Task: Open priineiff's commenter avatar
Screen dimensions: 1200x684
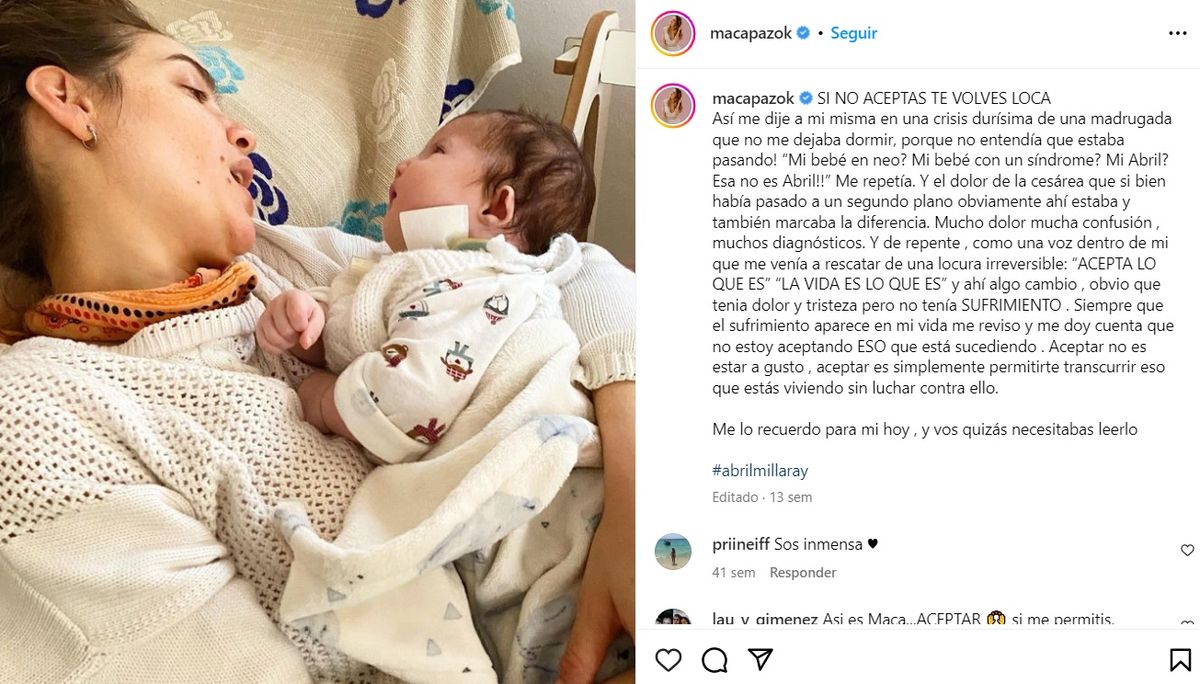Action: (673, 551)
